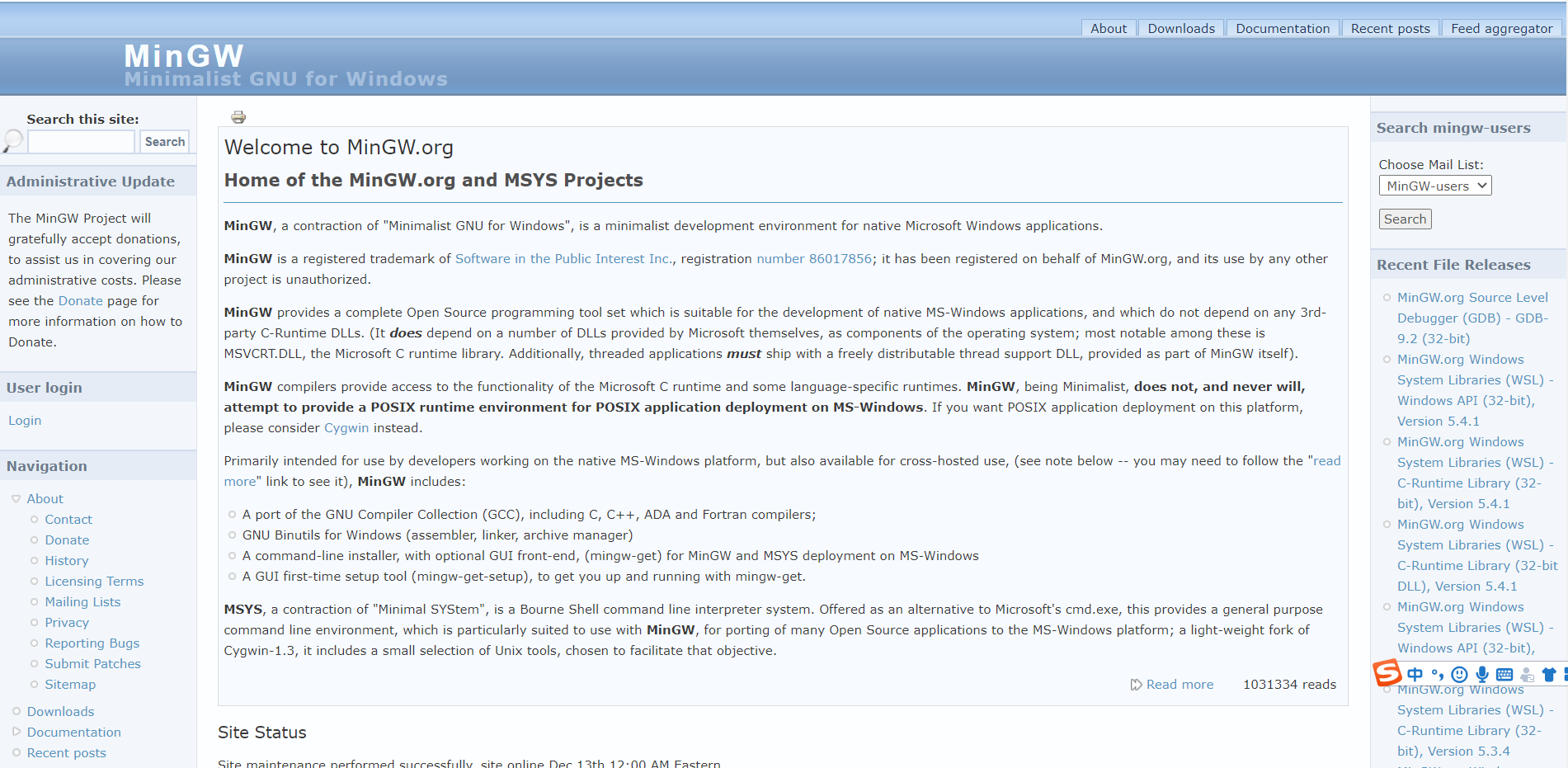Image resolution: width=1568 pixels, height=768 pixels.
Task: Click the site search input field
Action: tap(80, 141)
